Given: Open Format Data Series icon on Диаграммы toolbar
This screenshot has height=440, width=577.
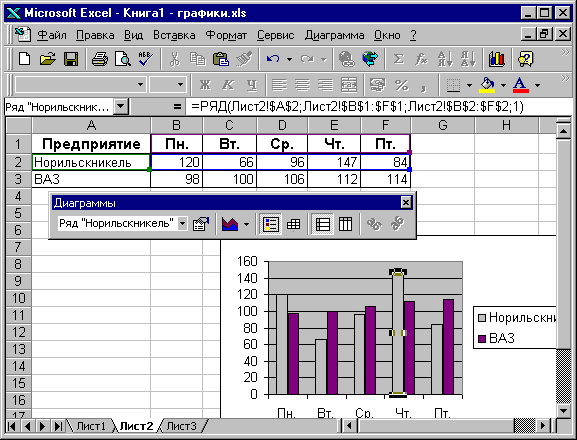Looking at the screenshot, I should coord(201,224).
